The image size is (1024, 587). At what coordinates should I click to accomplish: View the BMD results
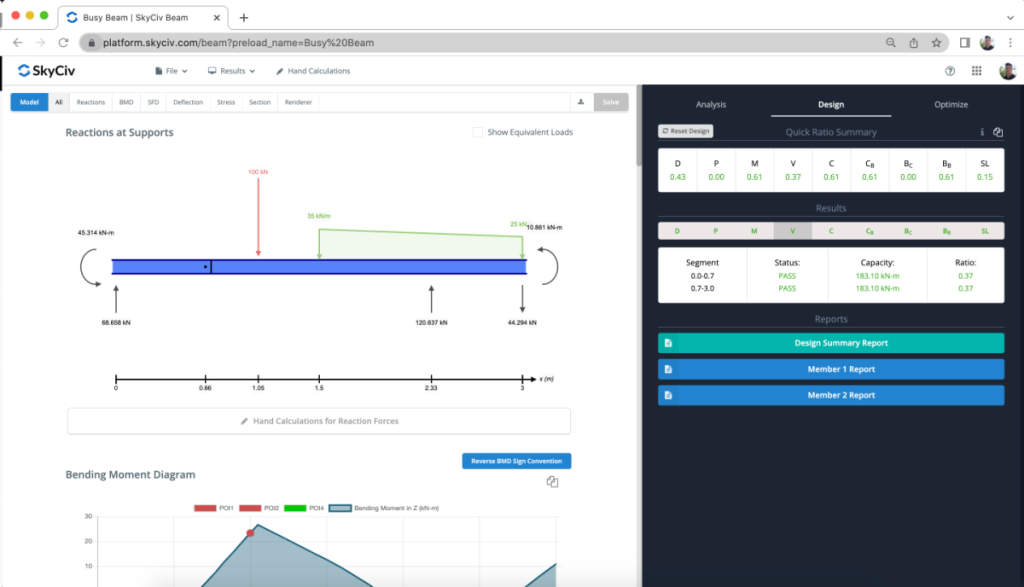point(124,102)
